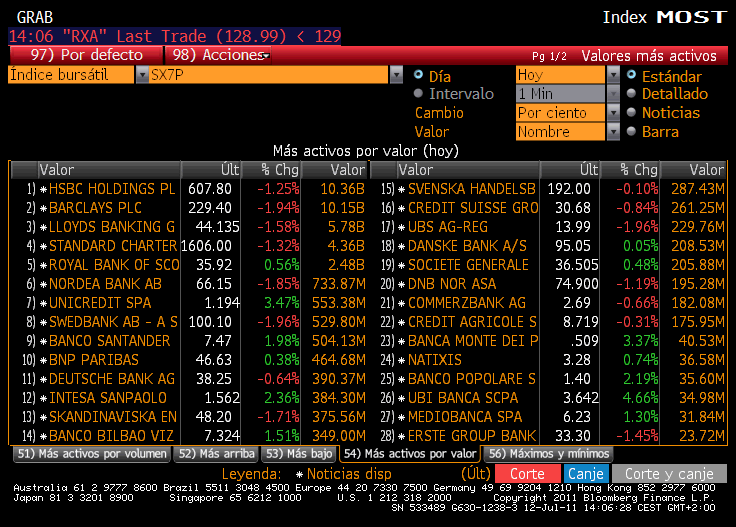Click the SX7P index input field

[269, 75]
